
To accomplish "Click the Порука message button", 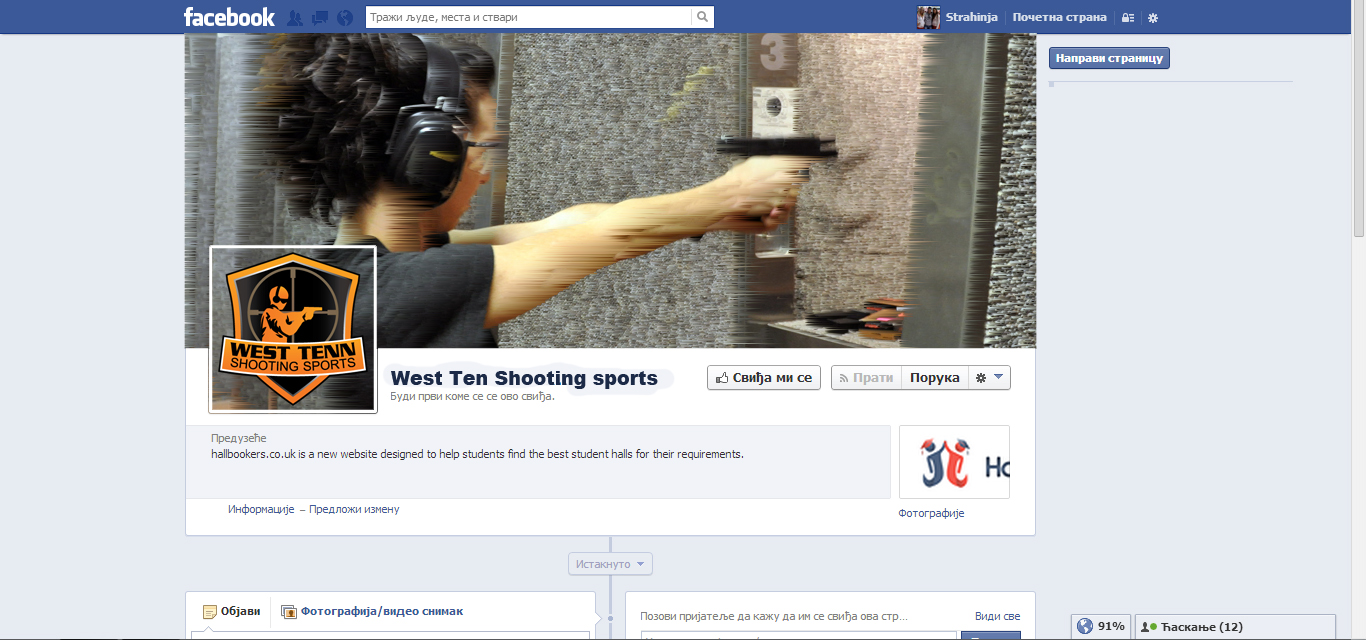I will tap(935, 377).
